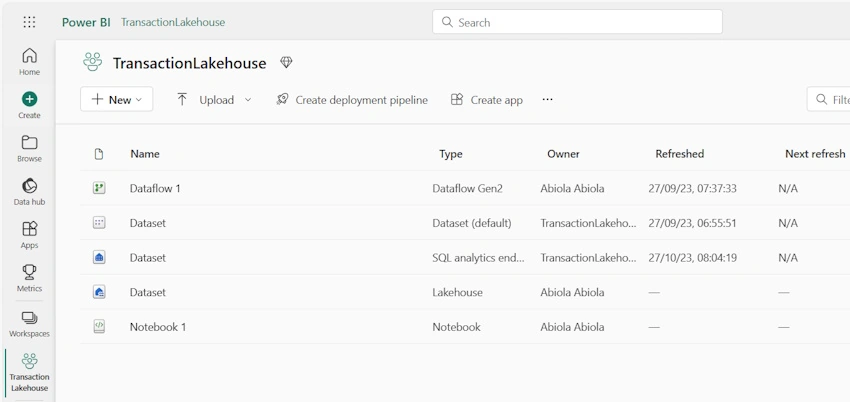Click the magnifier icon in Search box

point(447,22)
